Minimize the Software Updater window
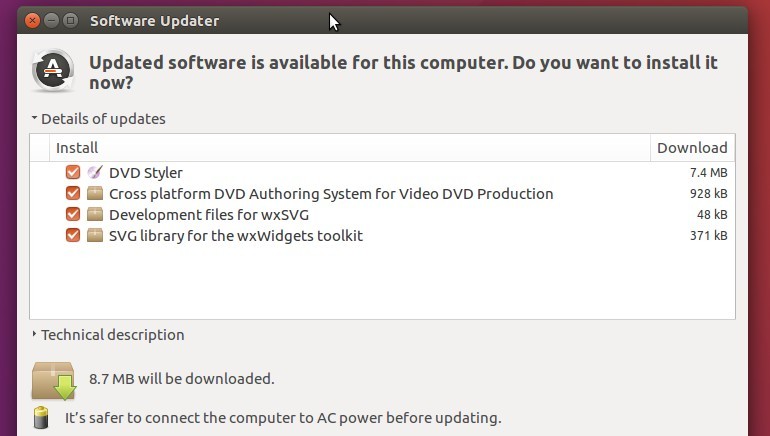Image resolution: width=770 pixels, height=436 pixels. click(52, 21)
